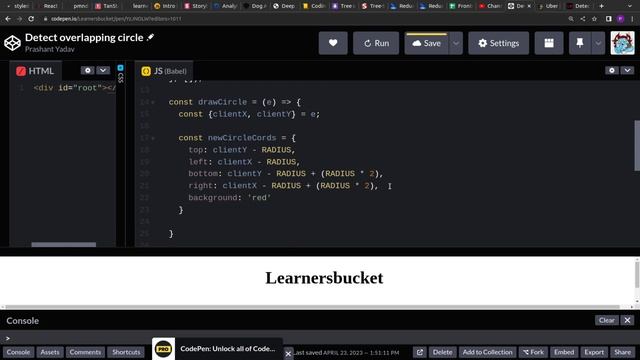
Task: Toggle the Console footer button
Action: [18, 352]
